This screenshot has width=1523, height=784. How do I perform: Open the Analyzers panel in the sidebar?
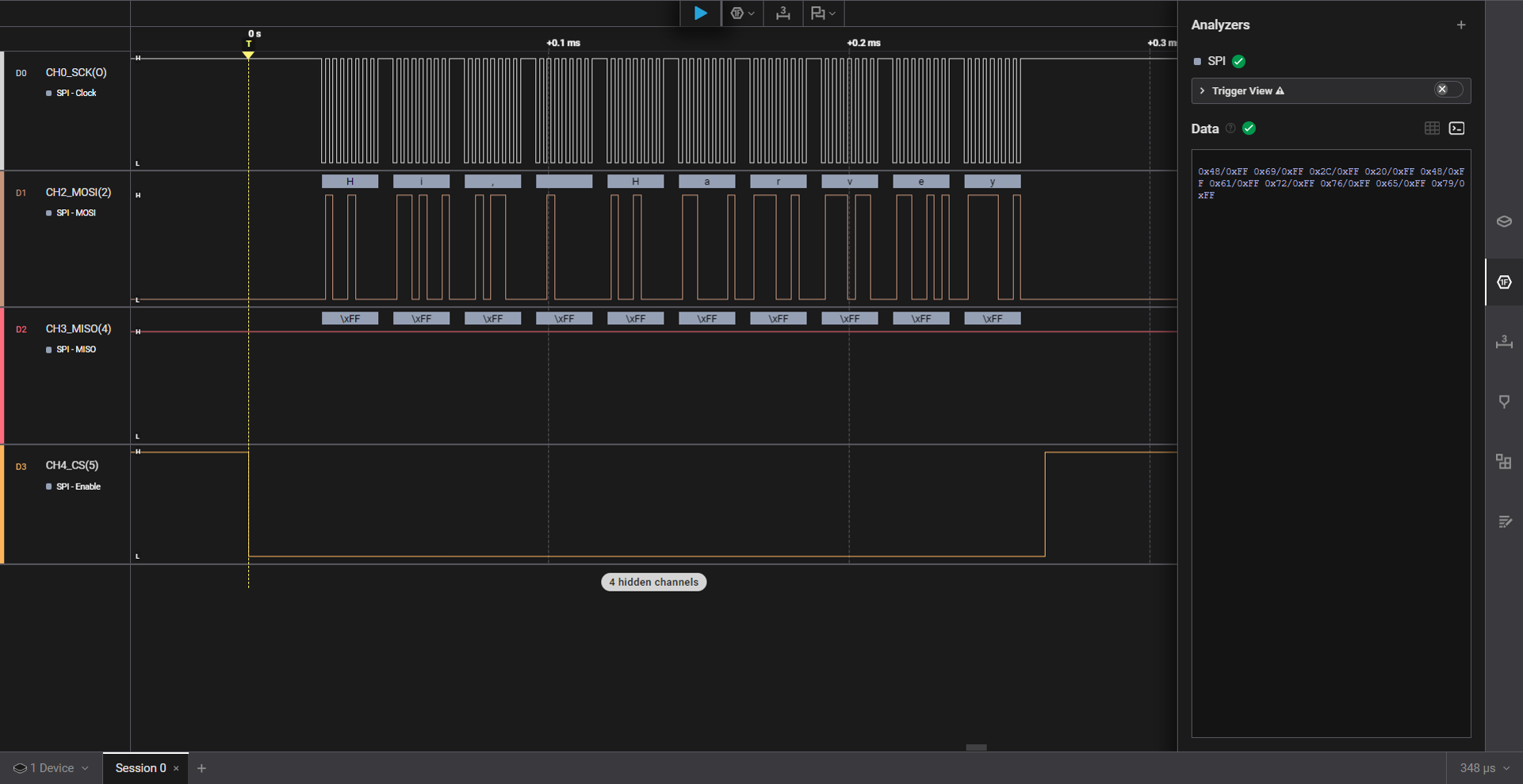1504,281
